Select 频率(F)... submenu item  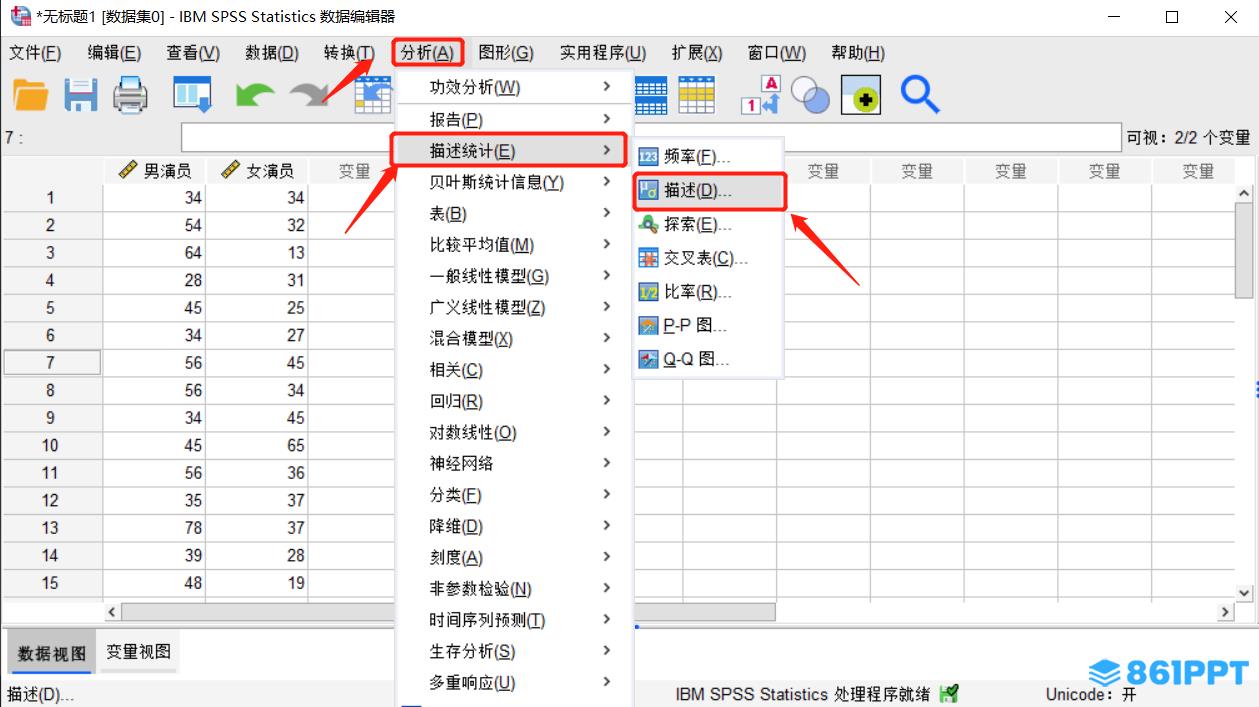(708, 157)
